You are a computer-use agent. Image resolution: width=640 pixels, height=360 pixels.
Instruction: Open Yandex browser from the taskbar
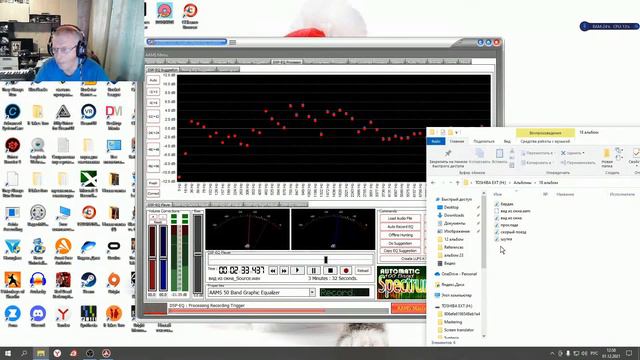[57, 353]
